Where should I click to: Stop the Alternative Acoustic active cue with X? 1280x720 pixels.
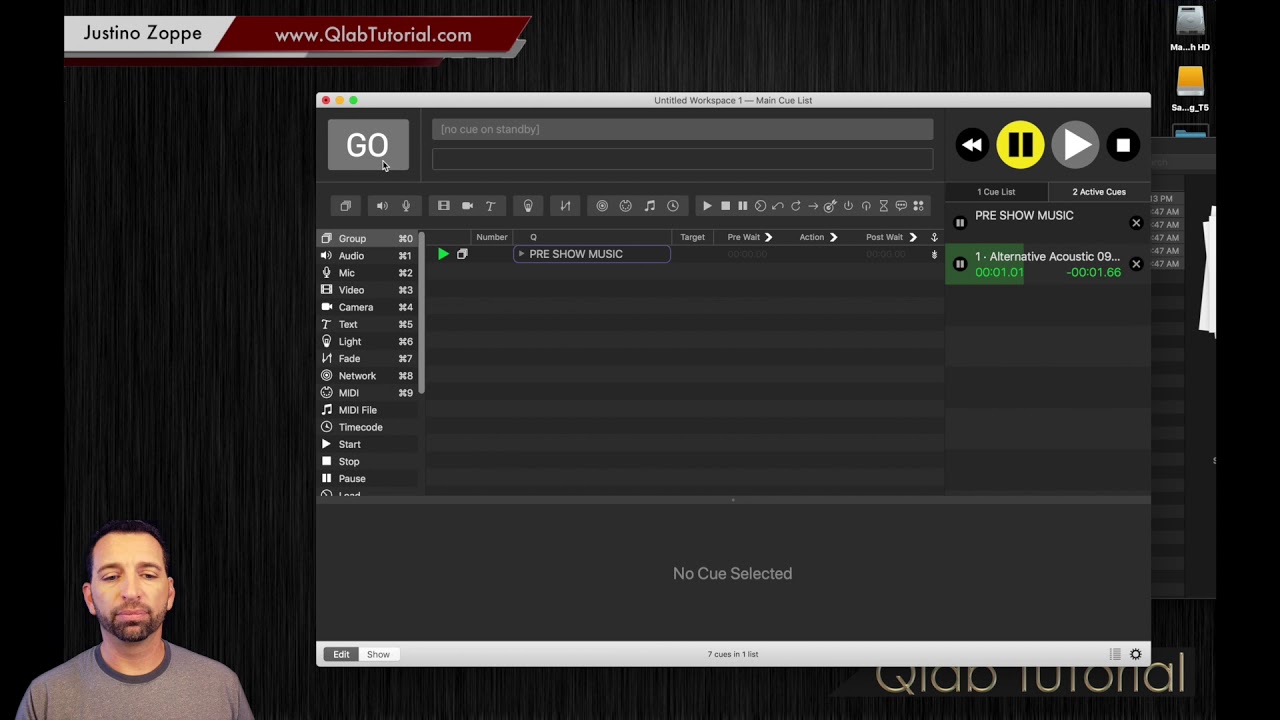point(1136,265)
